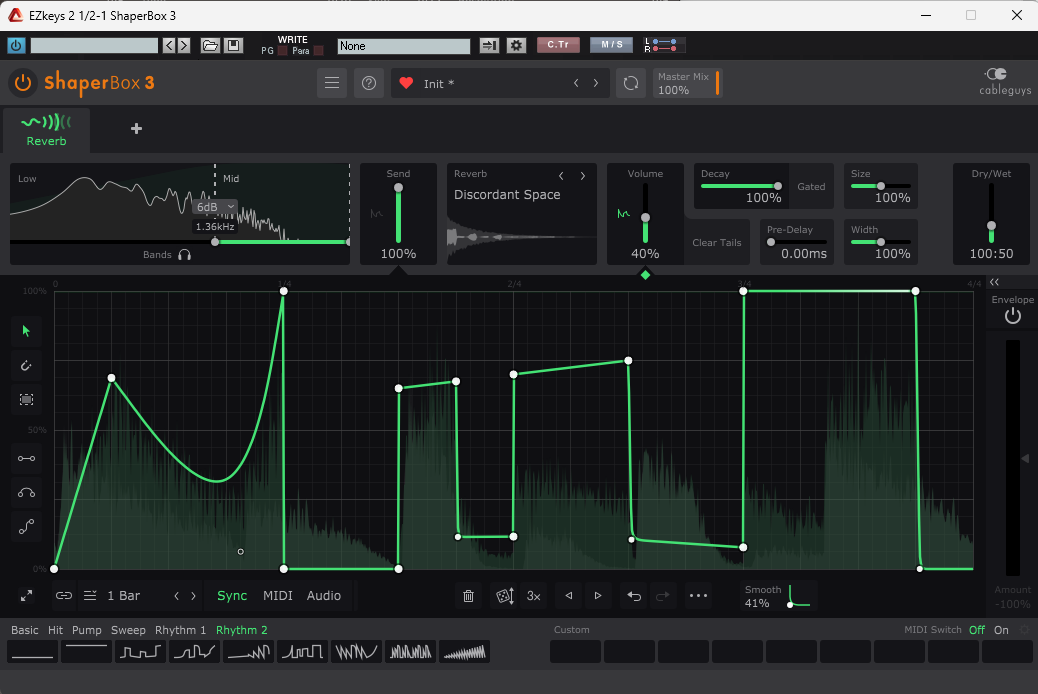Click the host arrow-to-bar icon beside None
Screen dimensions: 1038x694
(489, 45)
